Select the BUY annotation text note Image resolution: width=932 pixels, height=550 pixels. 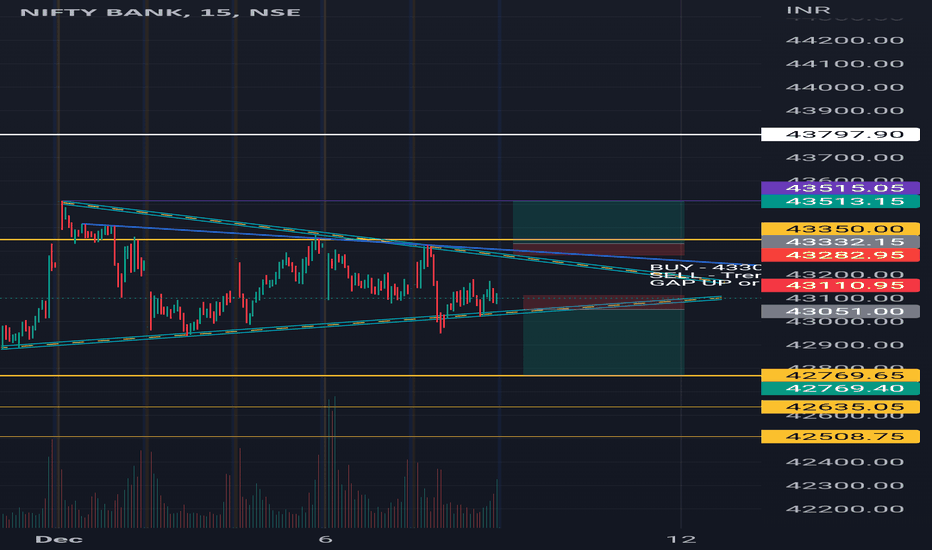[x=705, y=268]
